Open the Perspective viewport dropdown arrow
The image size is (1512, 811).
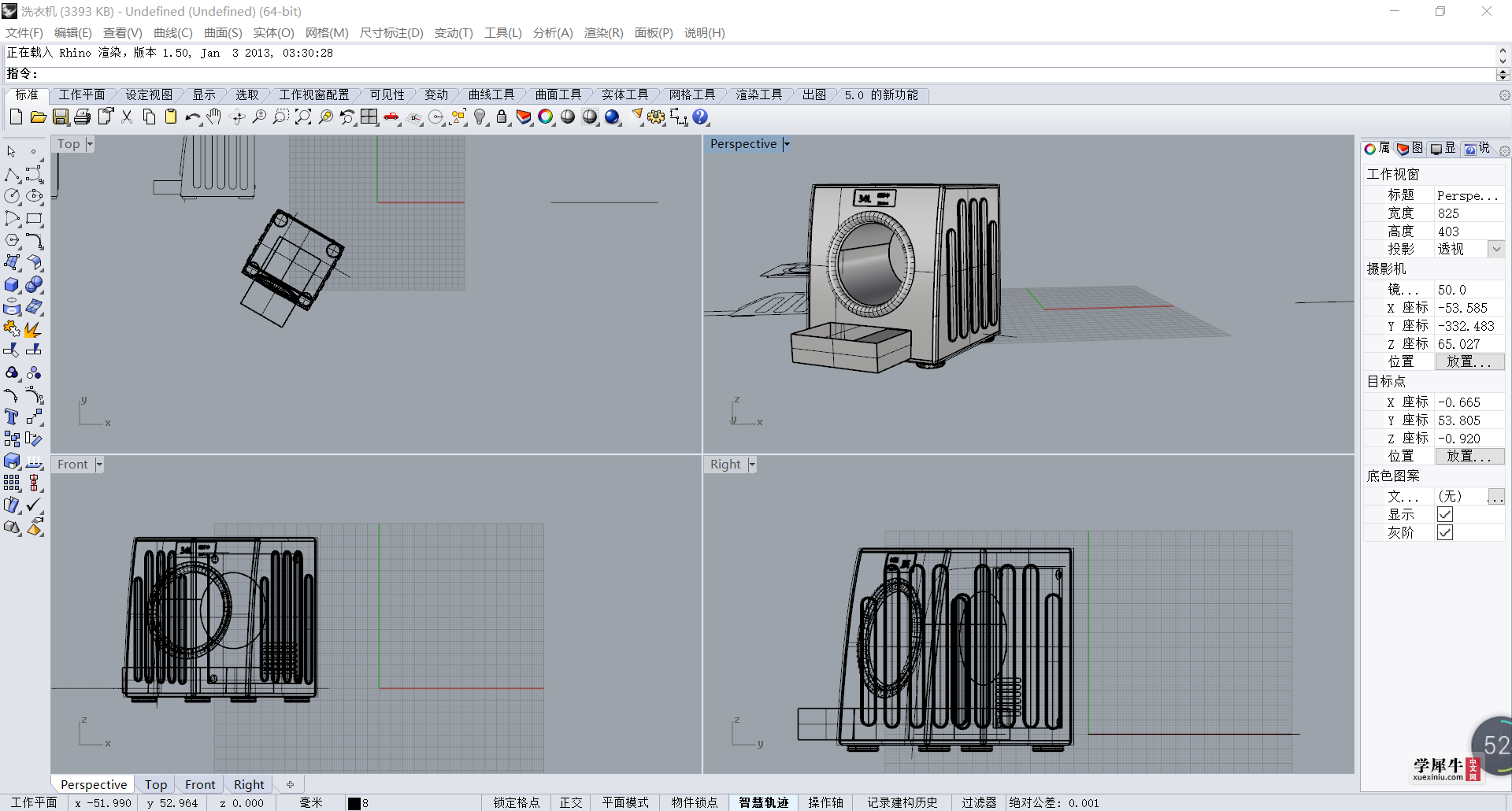click(786, 144)
